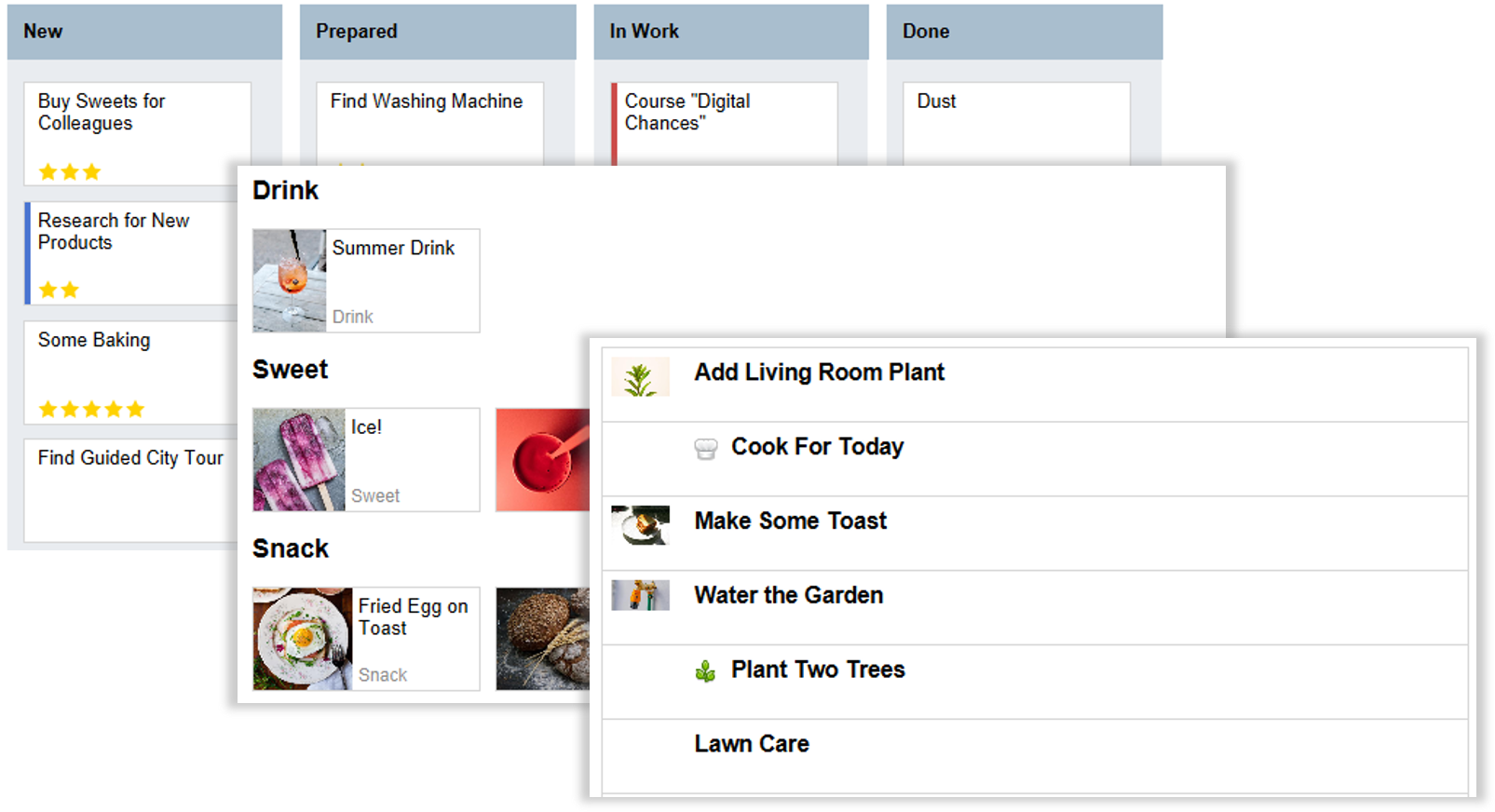This screenshot has width=1495, height=812.
Task: Open the Find Guided City Tour card
Action: [131, 490]
